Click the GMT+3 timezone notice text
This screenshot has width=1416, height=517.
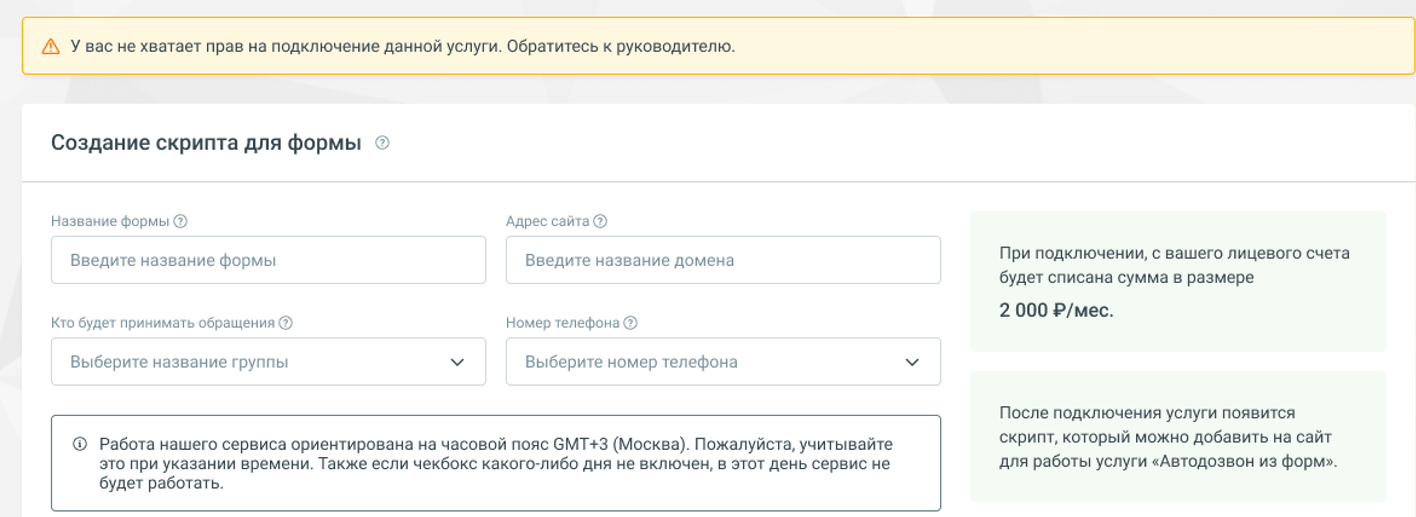495,463
